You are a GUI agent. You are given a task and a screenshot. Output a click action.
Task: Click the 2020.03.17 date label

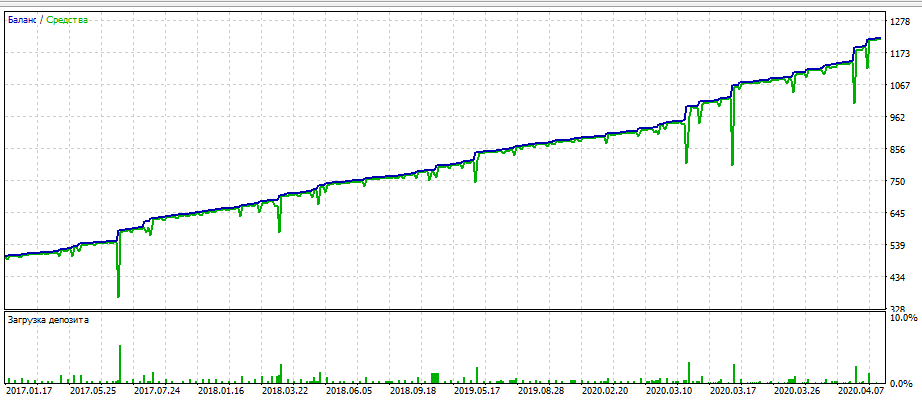[734, 390]
